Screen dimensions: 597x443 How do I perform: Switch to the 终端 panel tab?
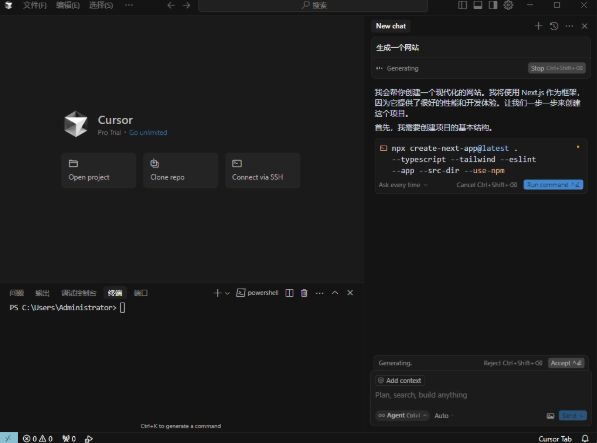(x=115, y=293)
